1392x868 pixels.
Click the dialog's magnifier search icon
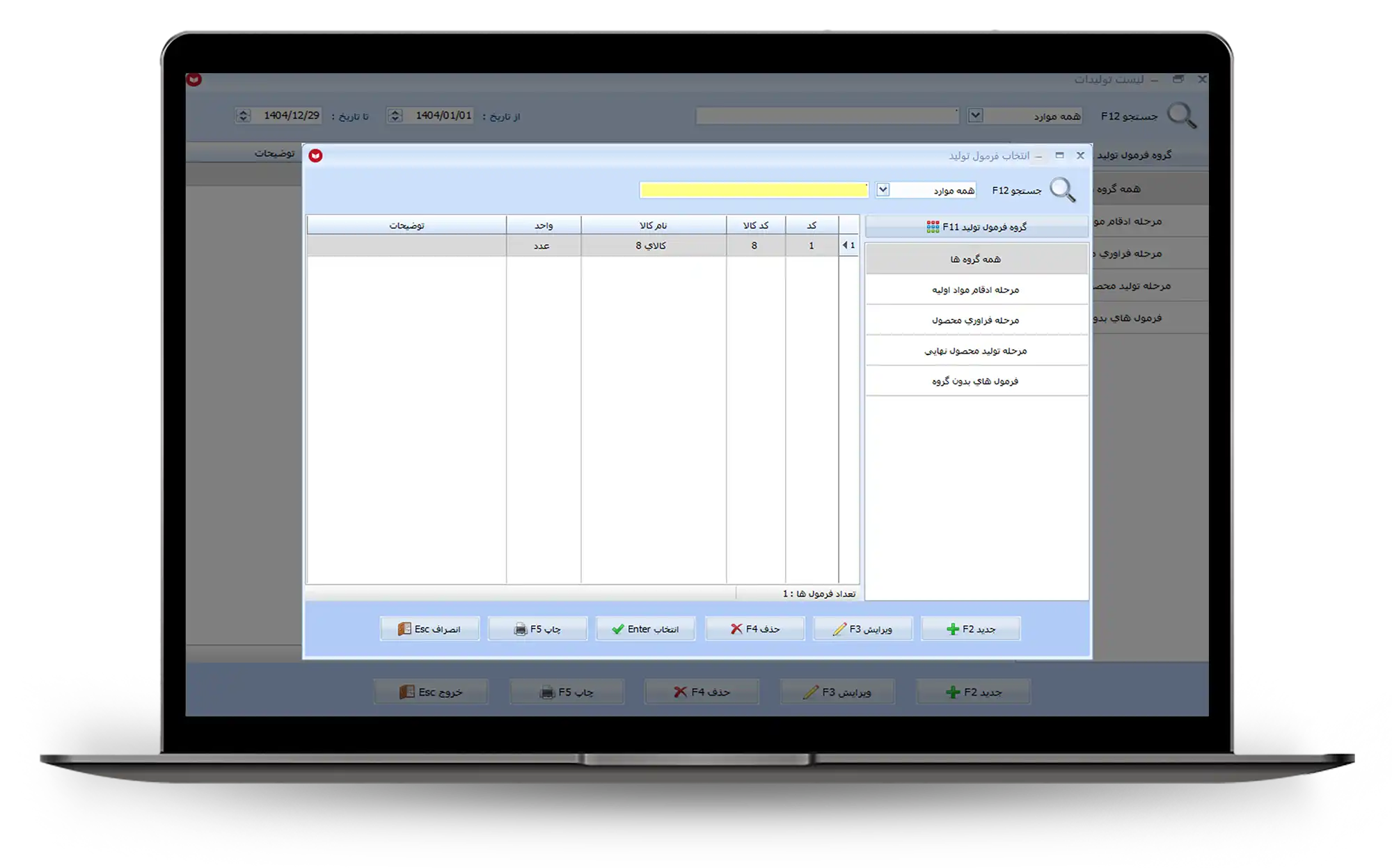coord(1062,190)
